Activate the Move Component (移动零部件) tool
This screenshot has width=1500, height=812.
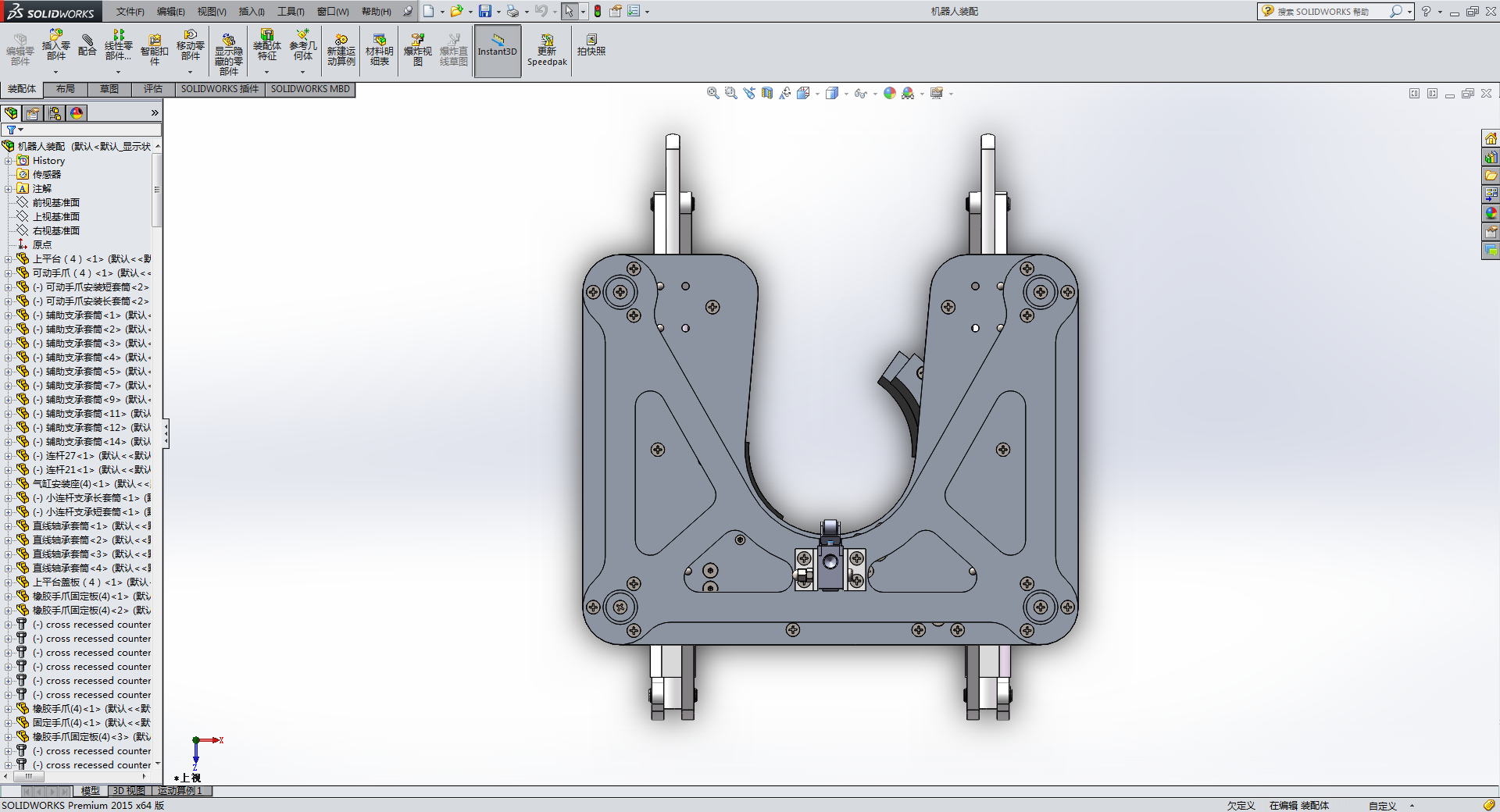(191, 45)
